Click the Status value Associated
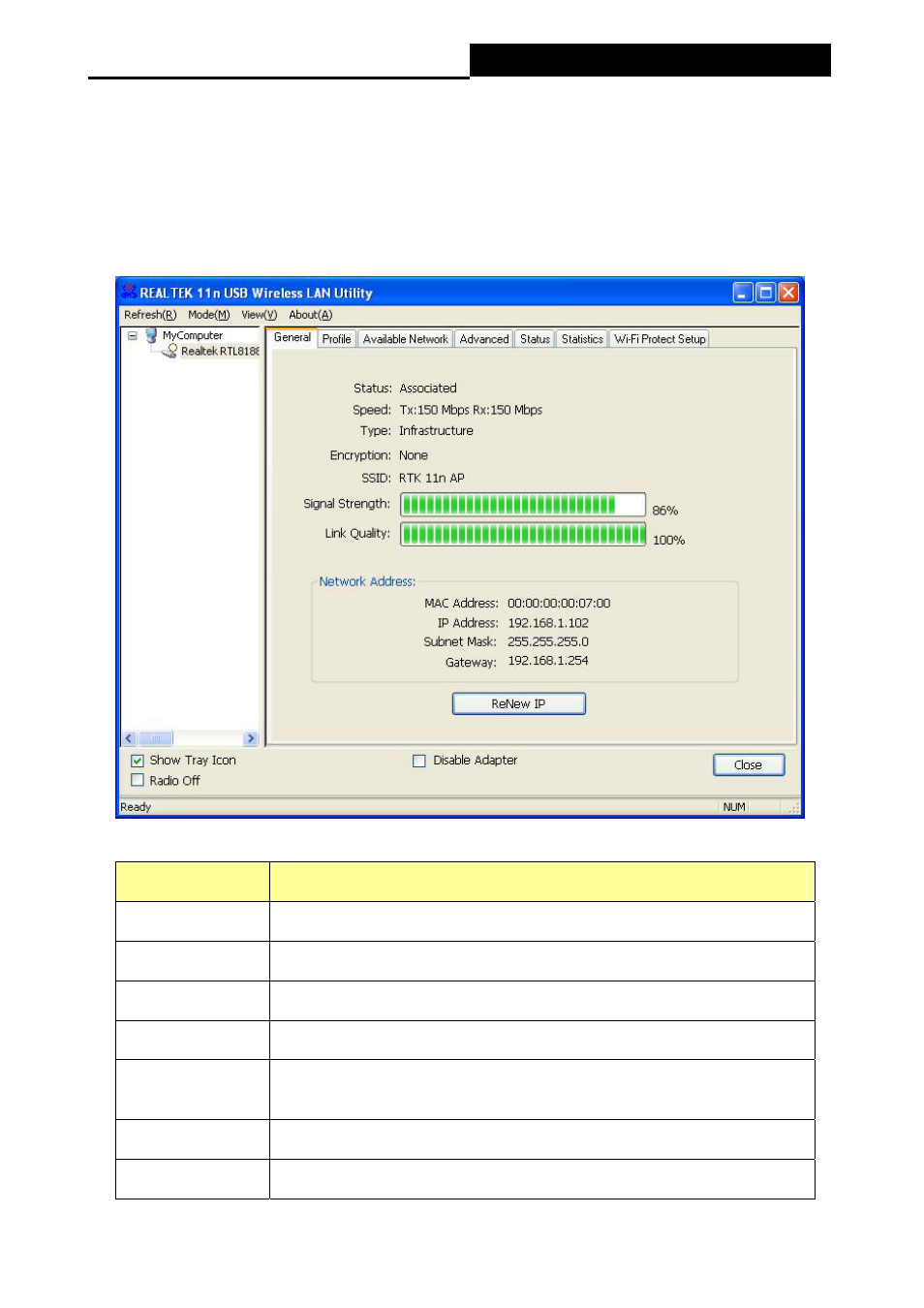The image size is (924, 1308). 428,388
